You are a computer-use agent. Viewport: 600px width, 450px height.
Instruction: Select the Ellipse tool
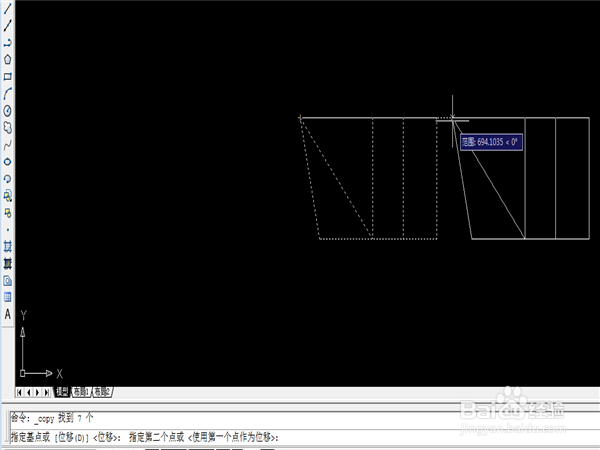pyautogui.click(x=8, y=162)
